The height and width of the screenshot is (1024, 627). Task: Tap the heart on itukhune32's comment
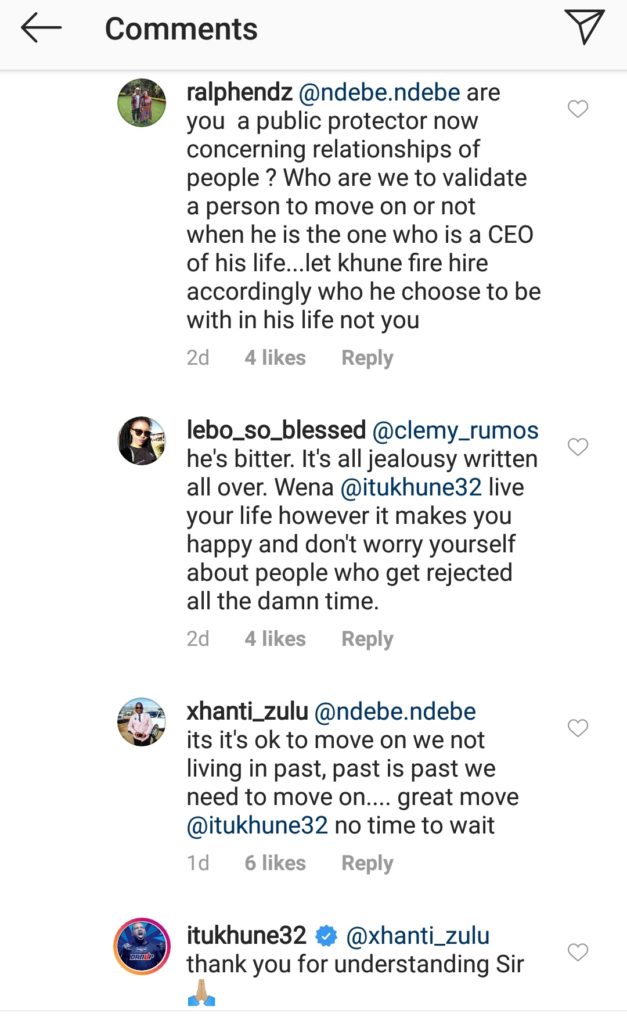(578, 952)
